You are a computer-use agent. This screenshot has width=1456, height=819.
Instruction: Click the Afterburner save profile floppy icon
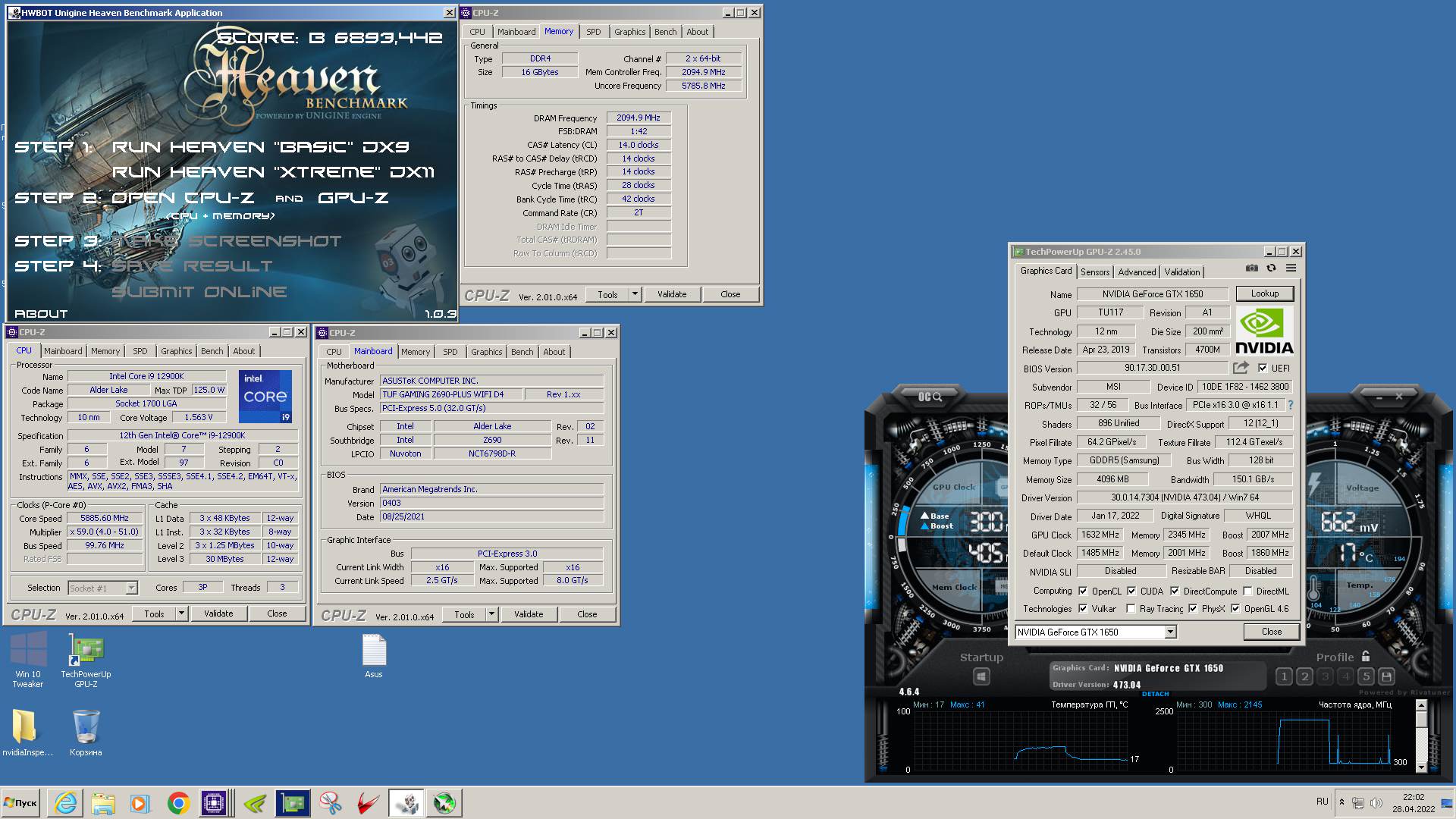(1386, 676)
